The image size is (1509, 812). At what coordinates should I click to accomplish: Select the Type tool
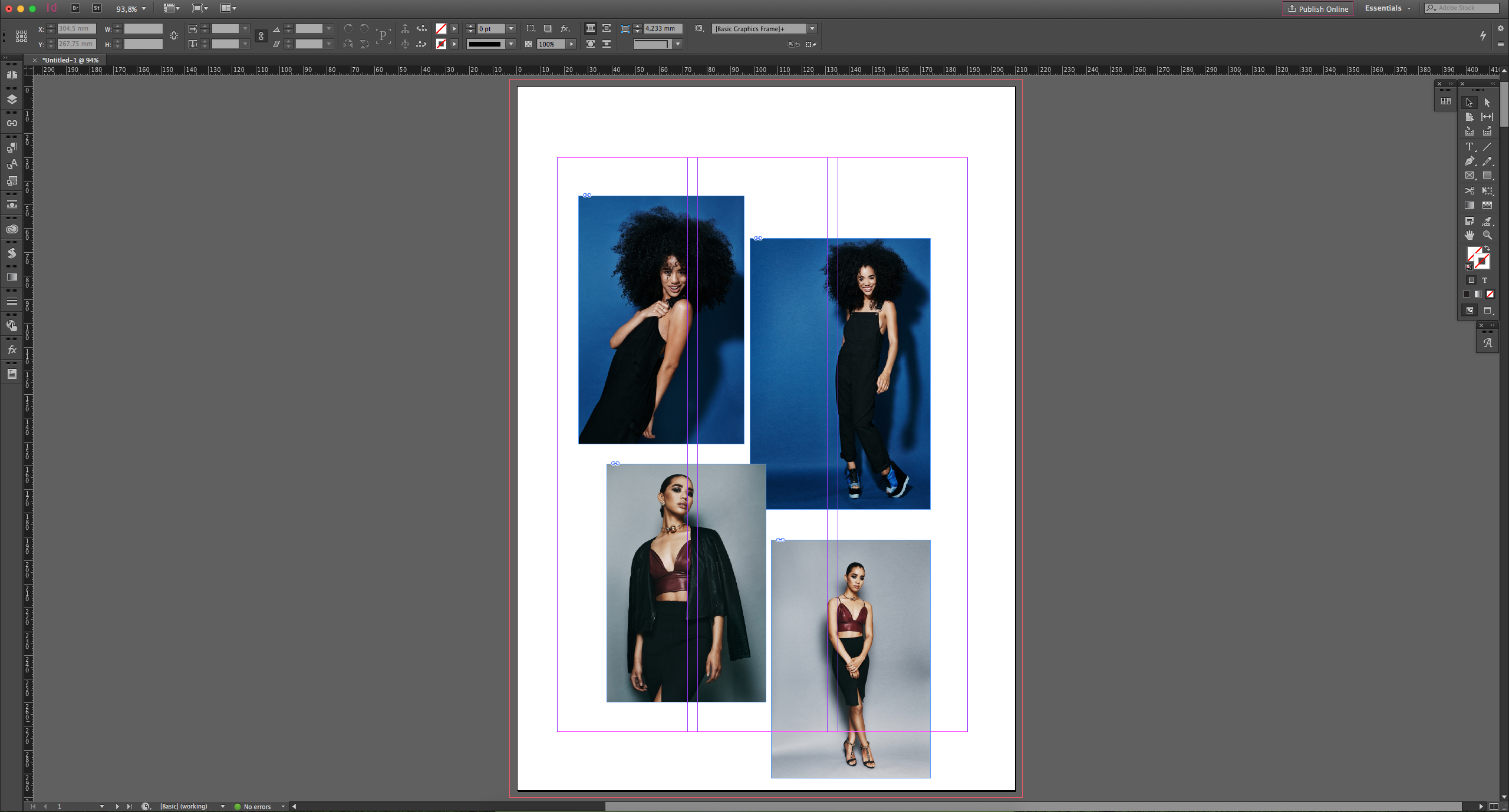pyautogui.click(x=1469, y=147)
